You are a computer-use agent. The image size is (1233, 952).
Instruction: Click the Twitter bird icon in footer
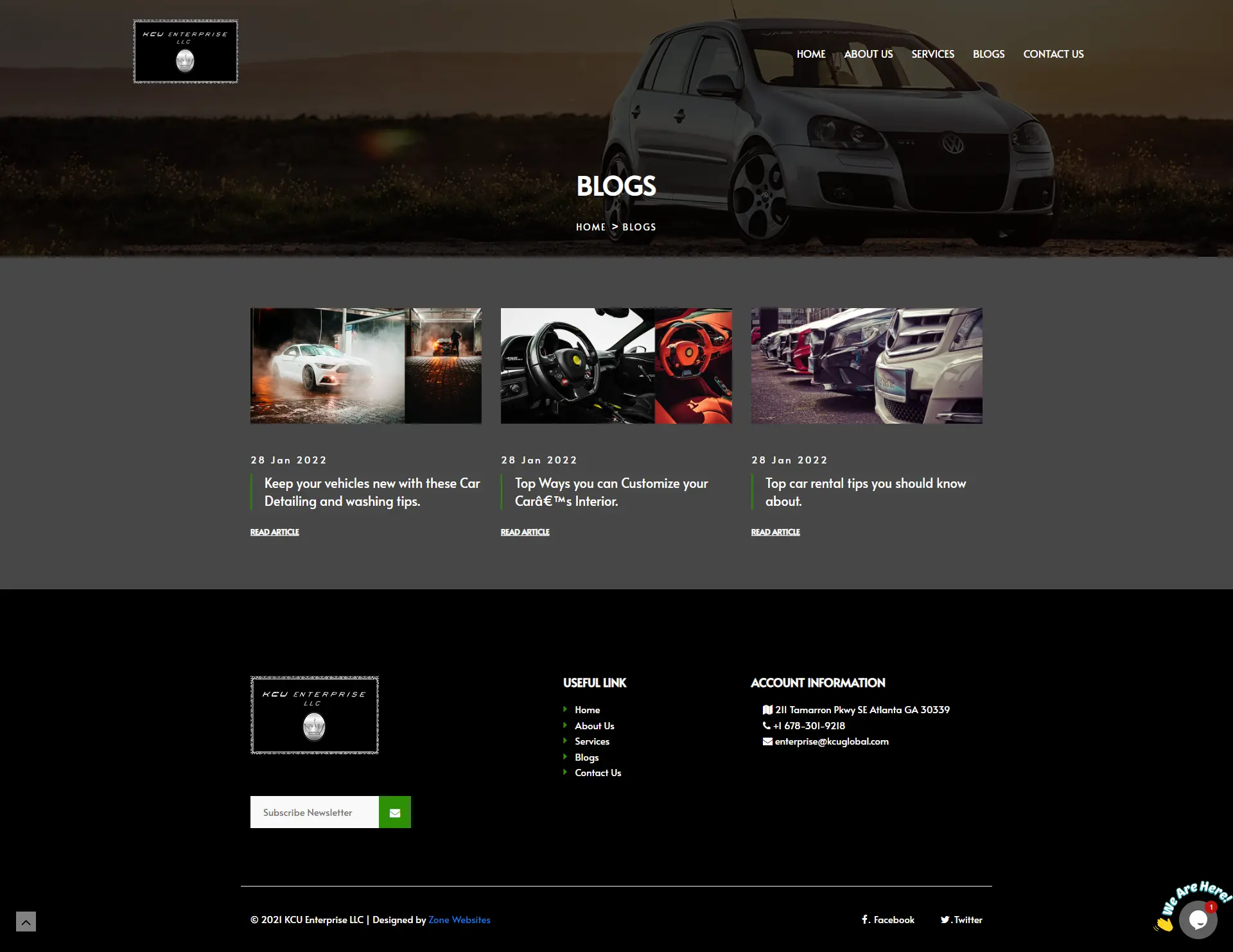945,920
